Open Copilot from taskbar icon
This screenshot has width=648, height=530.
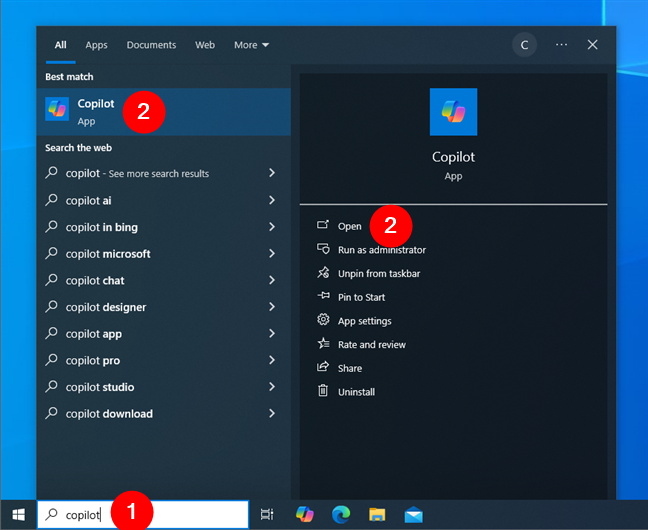point(304,514)
